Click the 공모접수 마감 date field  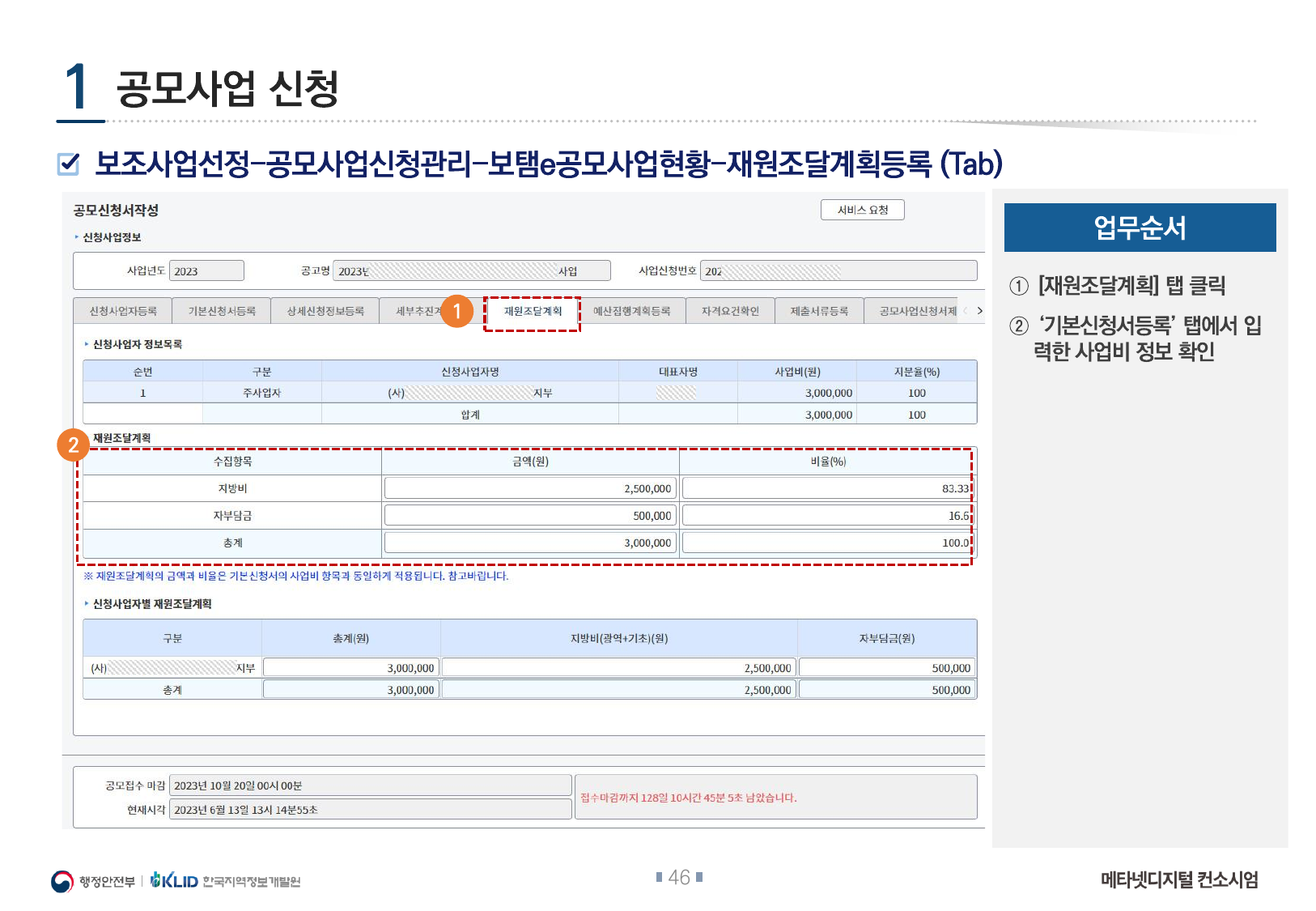[x=370, y=785]
